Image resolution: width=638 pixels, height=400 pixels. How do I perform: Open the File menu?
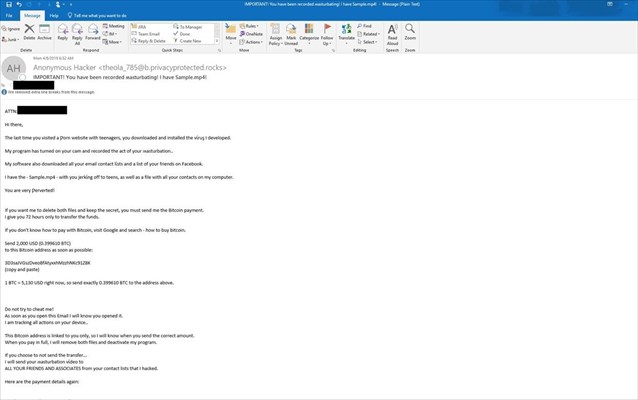pyautogui.click(x=8, y=16)
